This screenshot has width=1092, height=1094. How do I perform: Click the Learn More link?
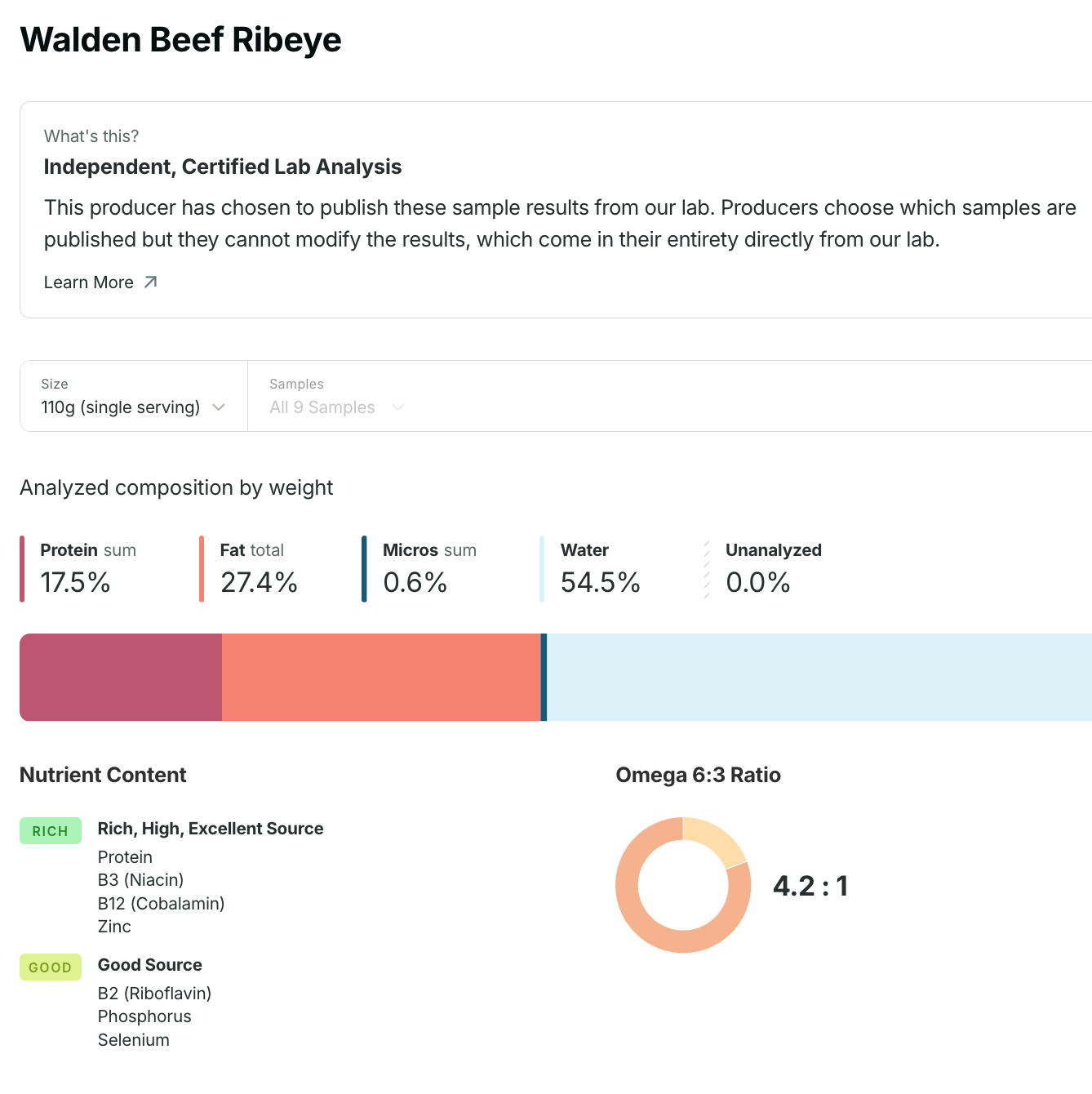(x=89, y=282)
